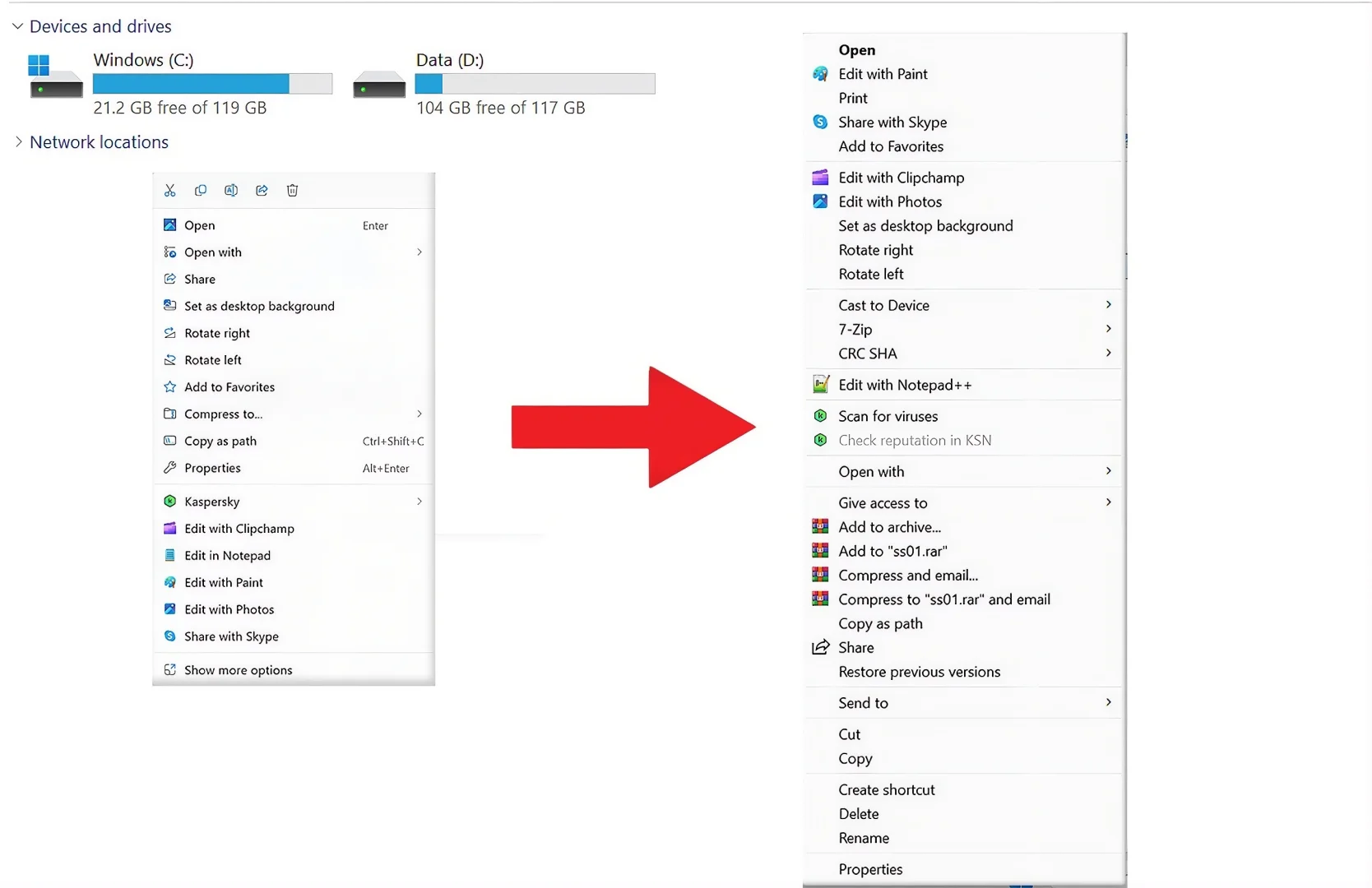The image size is (1372, 888).
Task: Click the WinRAR icon beside Add to "ss01.rar"
Action: 820,550
